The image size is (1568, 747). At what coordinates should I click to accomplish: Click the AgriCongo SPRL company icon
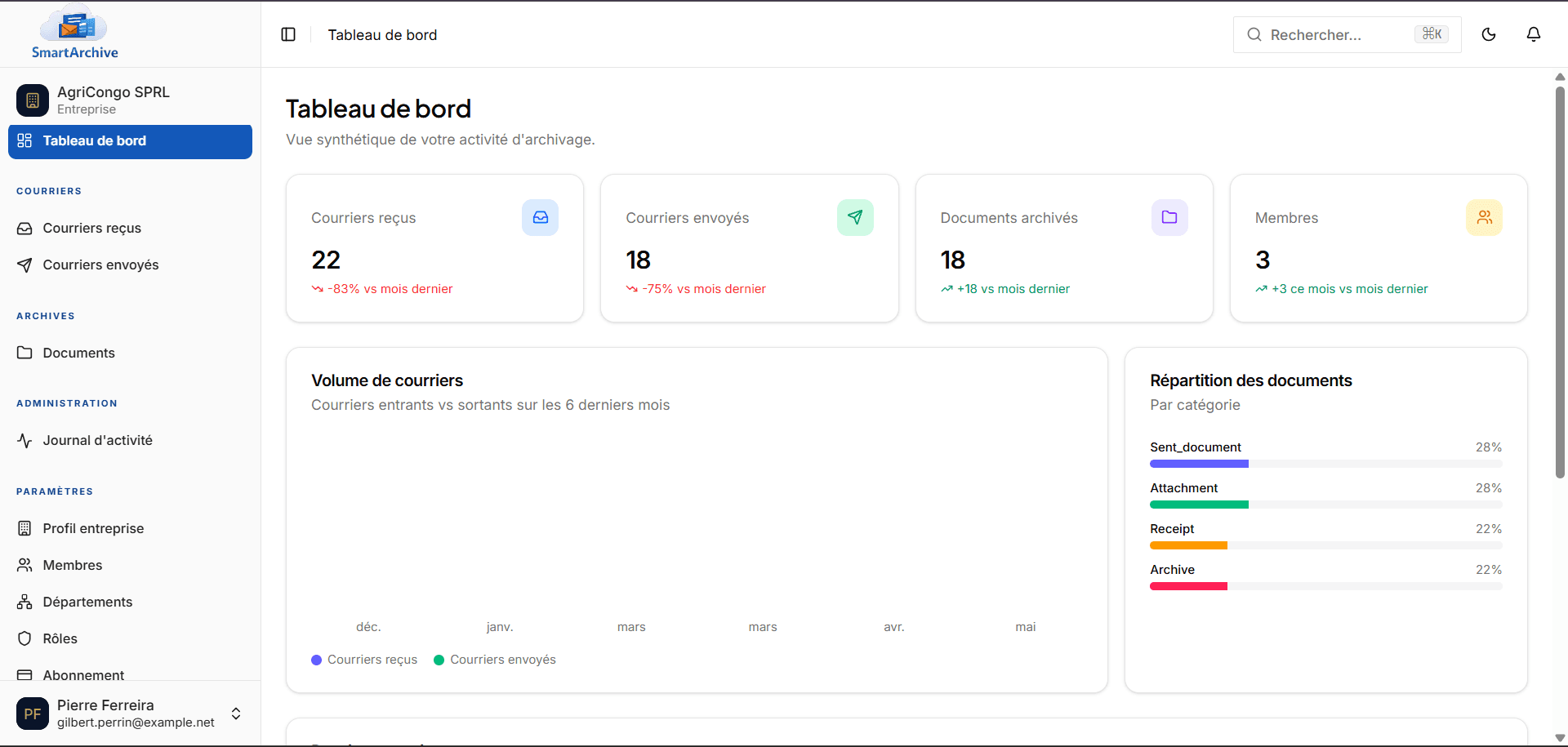click(x=33, y=100)
